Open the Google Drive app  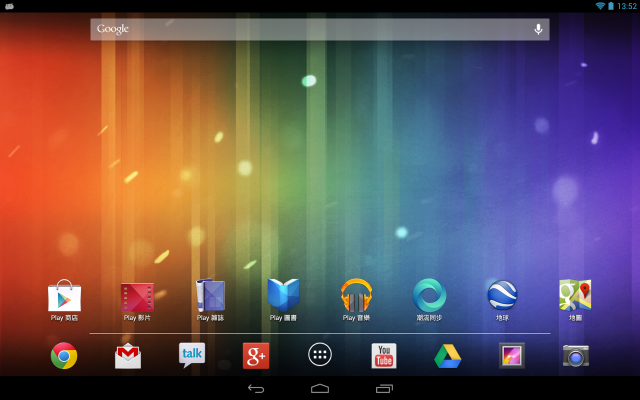coord(447,356)
